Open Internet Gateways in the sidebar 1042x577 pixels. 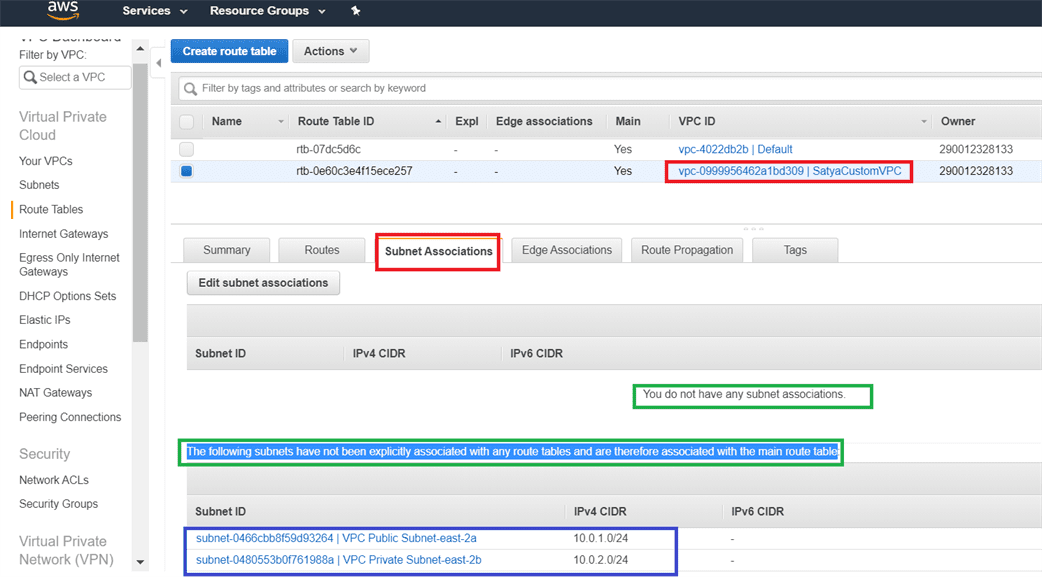[63, 234]
